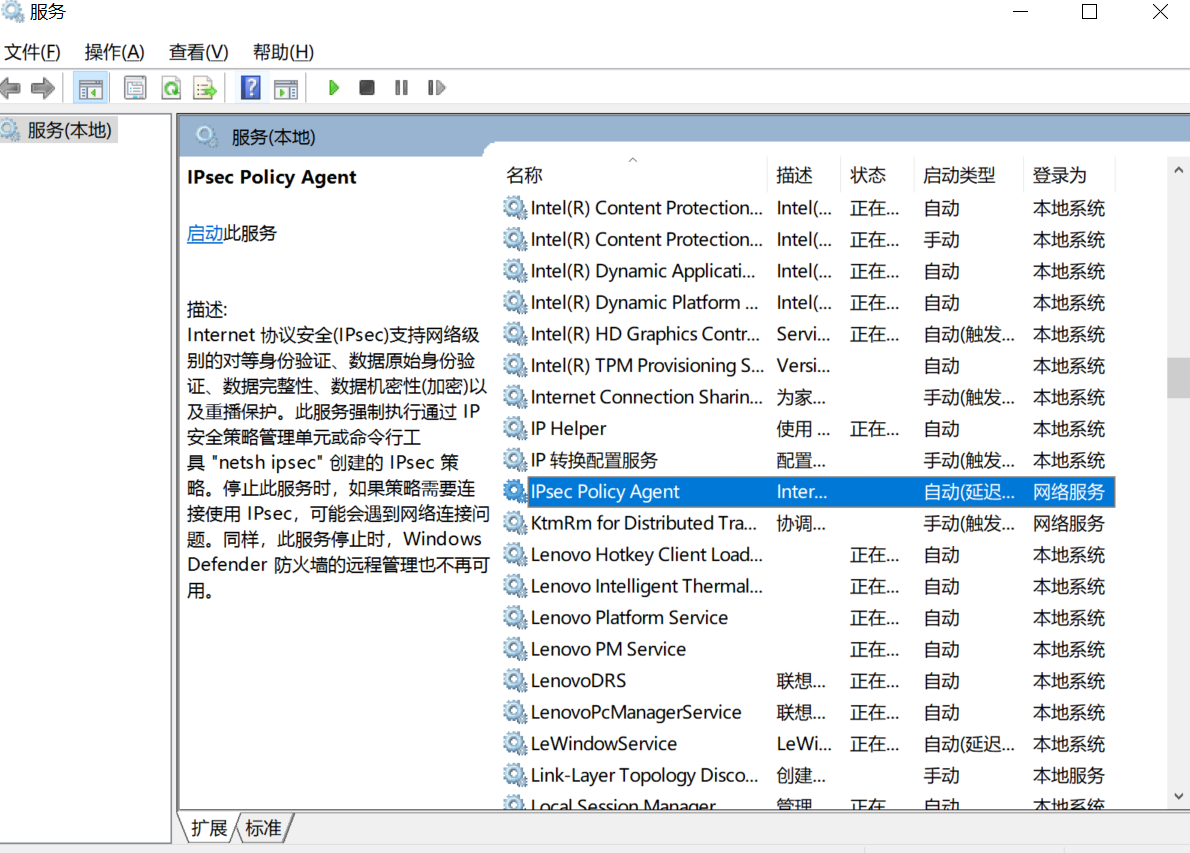Select the Intel(R) TPM Provisioning S... name
The width and height of the screenshot is (1190, 853).
point(647,366)
